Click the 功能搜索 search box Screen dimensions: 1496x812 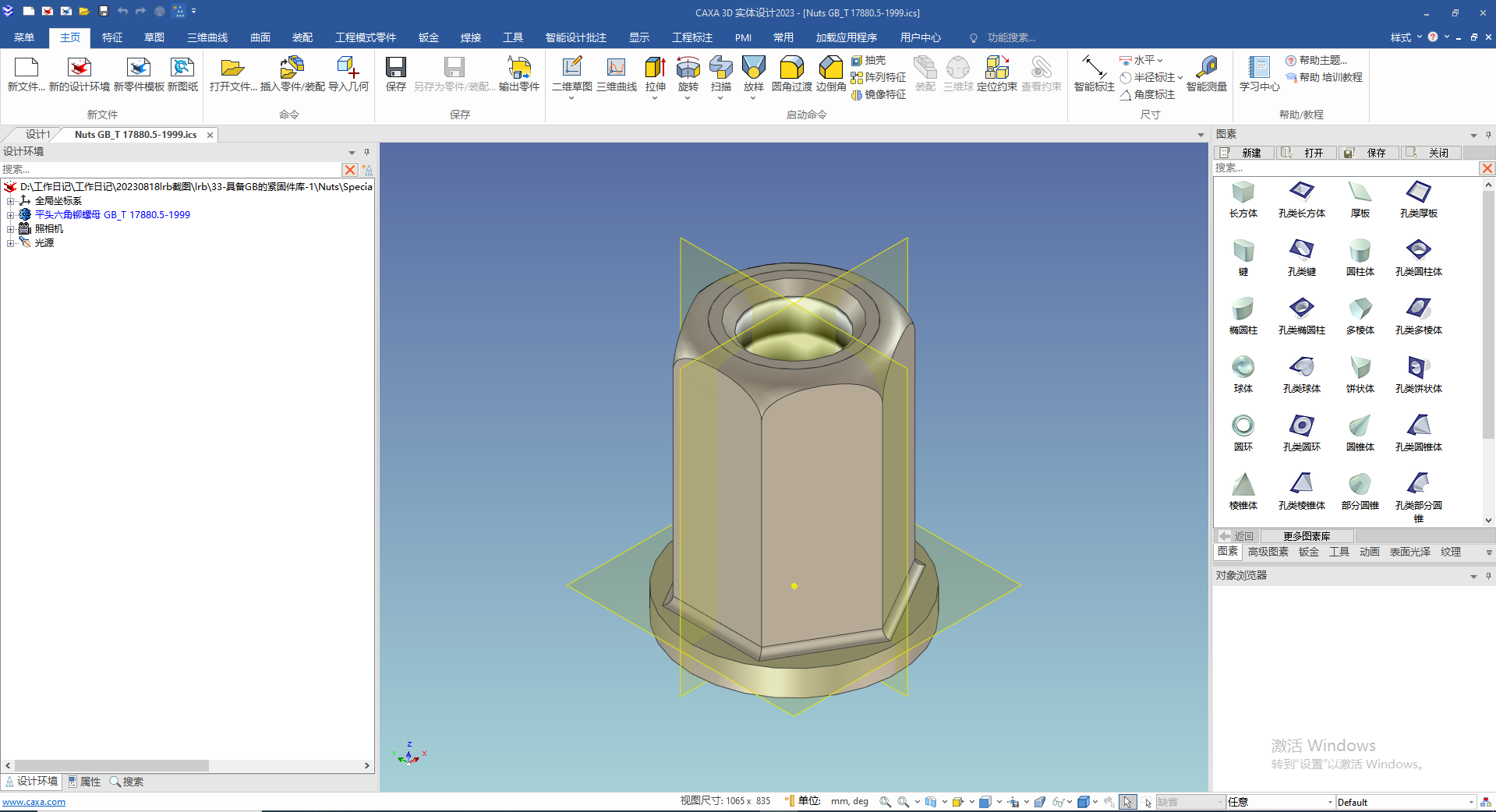1011,37
